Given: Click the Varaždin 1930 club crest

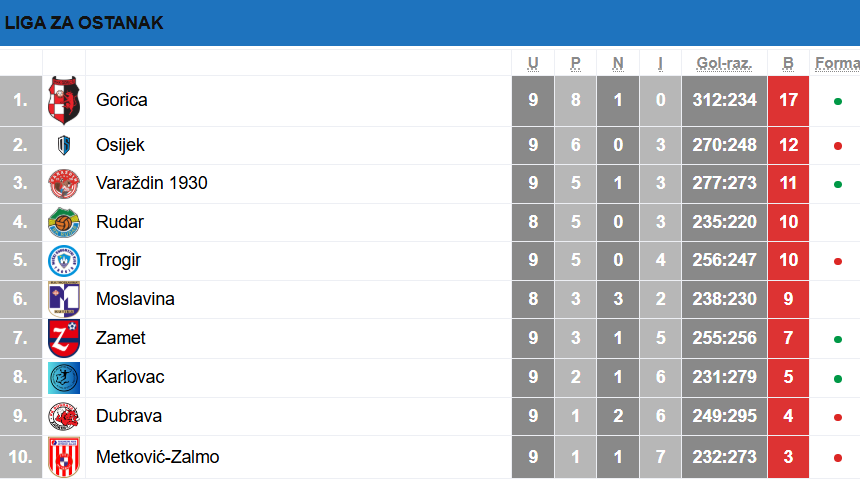Looking at the screenshot, I should coord(64,184).
